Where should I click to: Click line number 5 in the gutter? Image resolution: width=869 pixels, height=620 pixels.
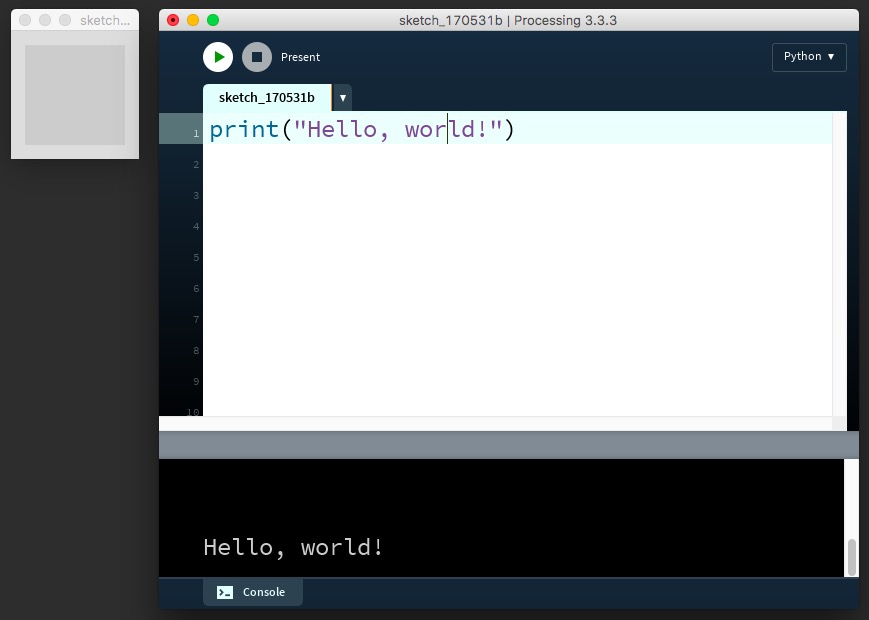[x=196, y=258]
